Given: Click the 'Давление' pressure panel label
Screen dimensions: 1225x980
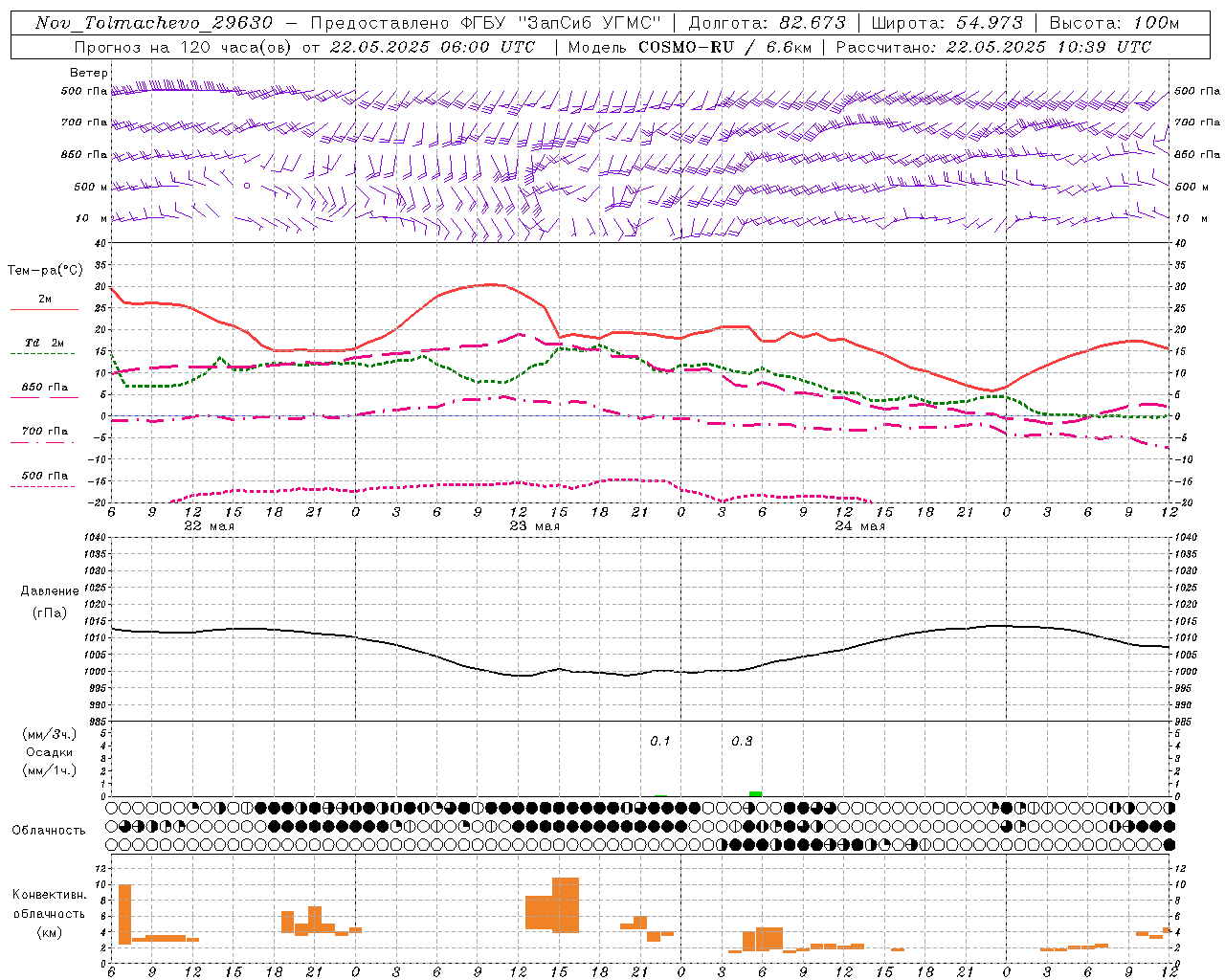Looking at the screenshot, I should point(50,591).
